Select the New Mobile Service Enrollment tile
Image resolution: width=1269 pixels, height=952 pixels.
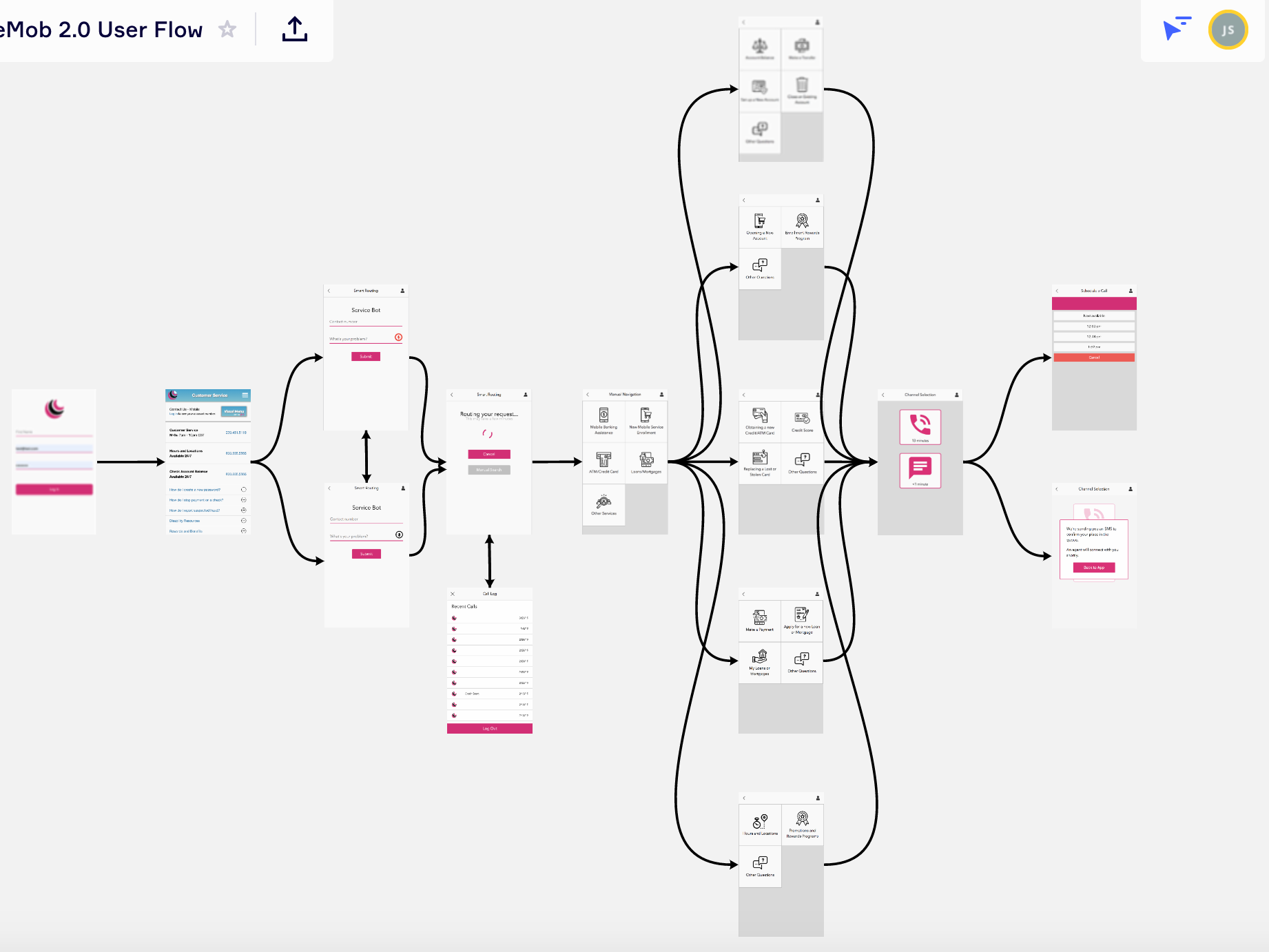point(646,422)
